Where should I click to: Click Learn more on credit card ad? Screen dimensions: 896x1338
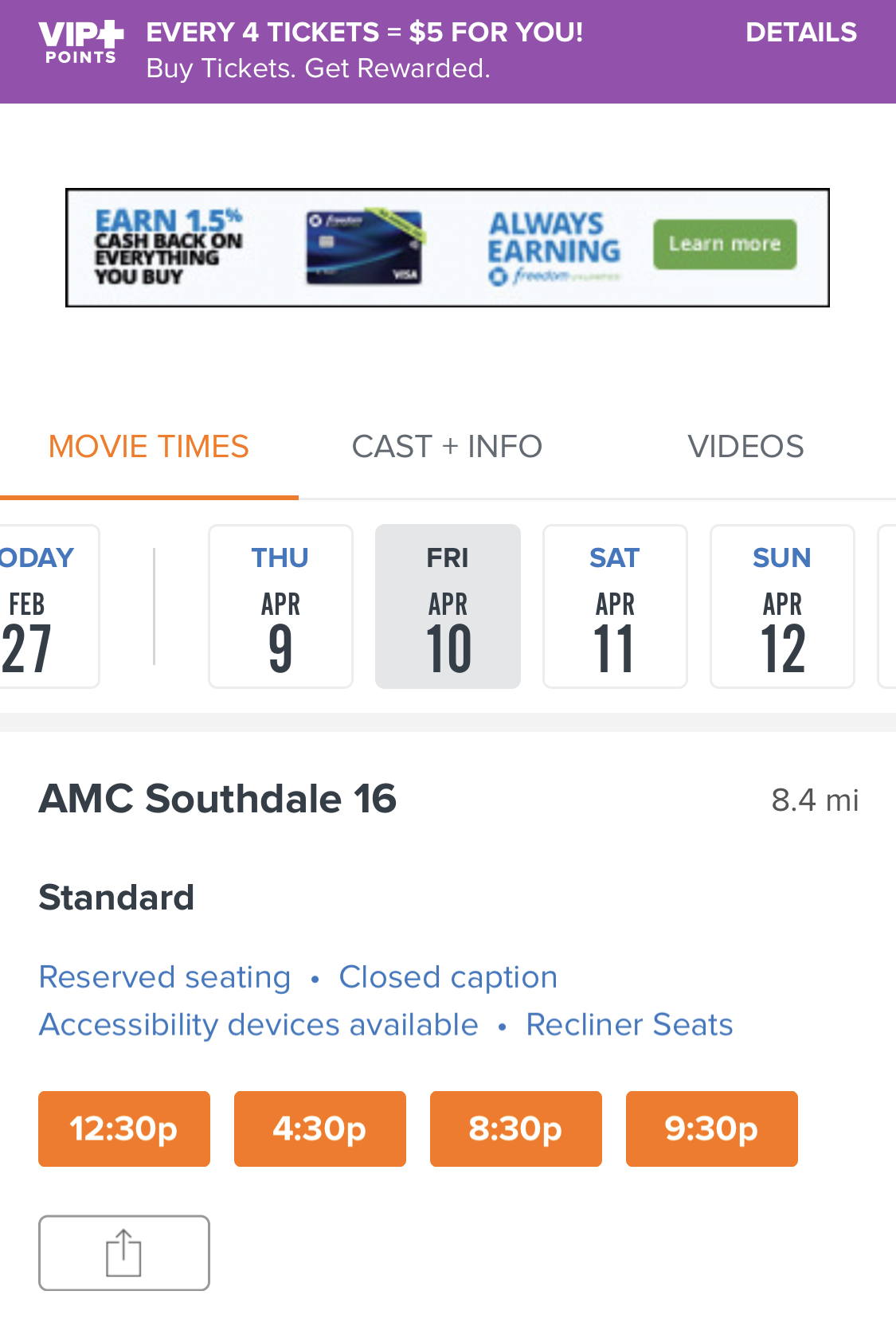[724, 245]
